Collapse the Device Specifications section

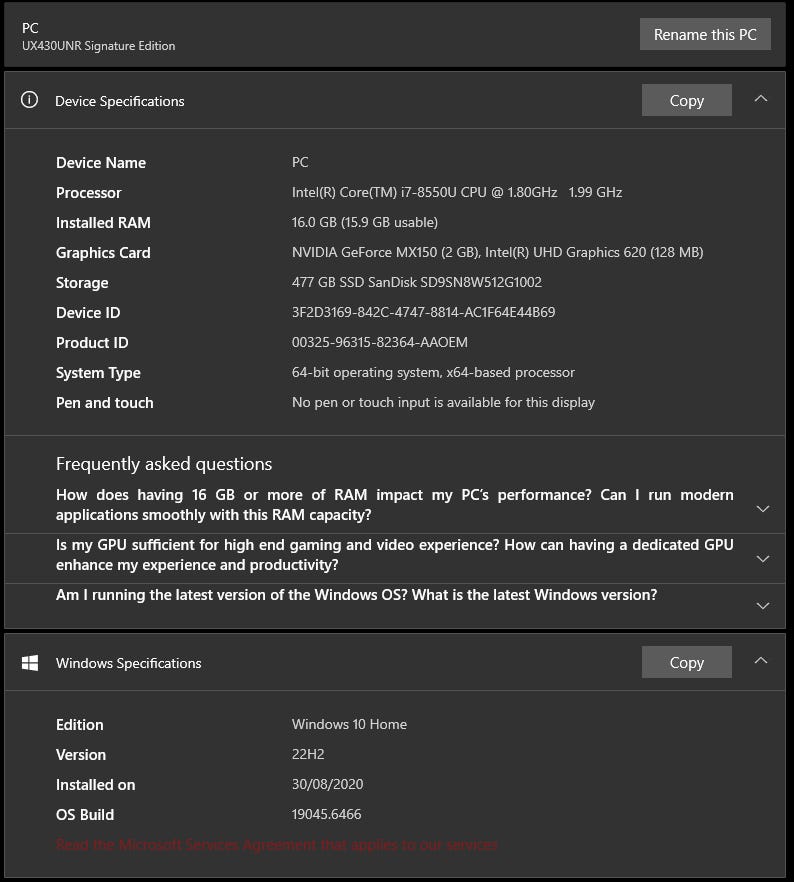click(x=761, y=98)
